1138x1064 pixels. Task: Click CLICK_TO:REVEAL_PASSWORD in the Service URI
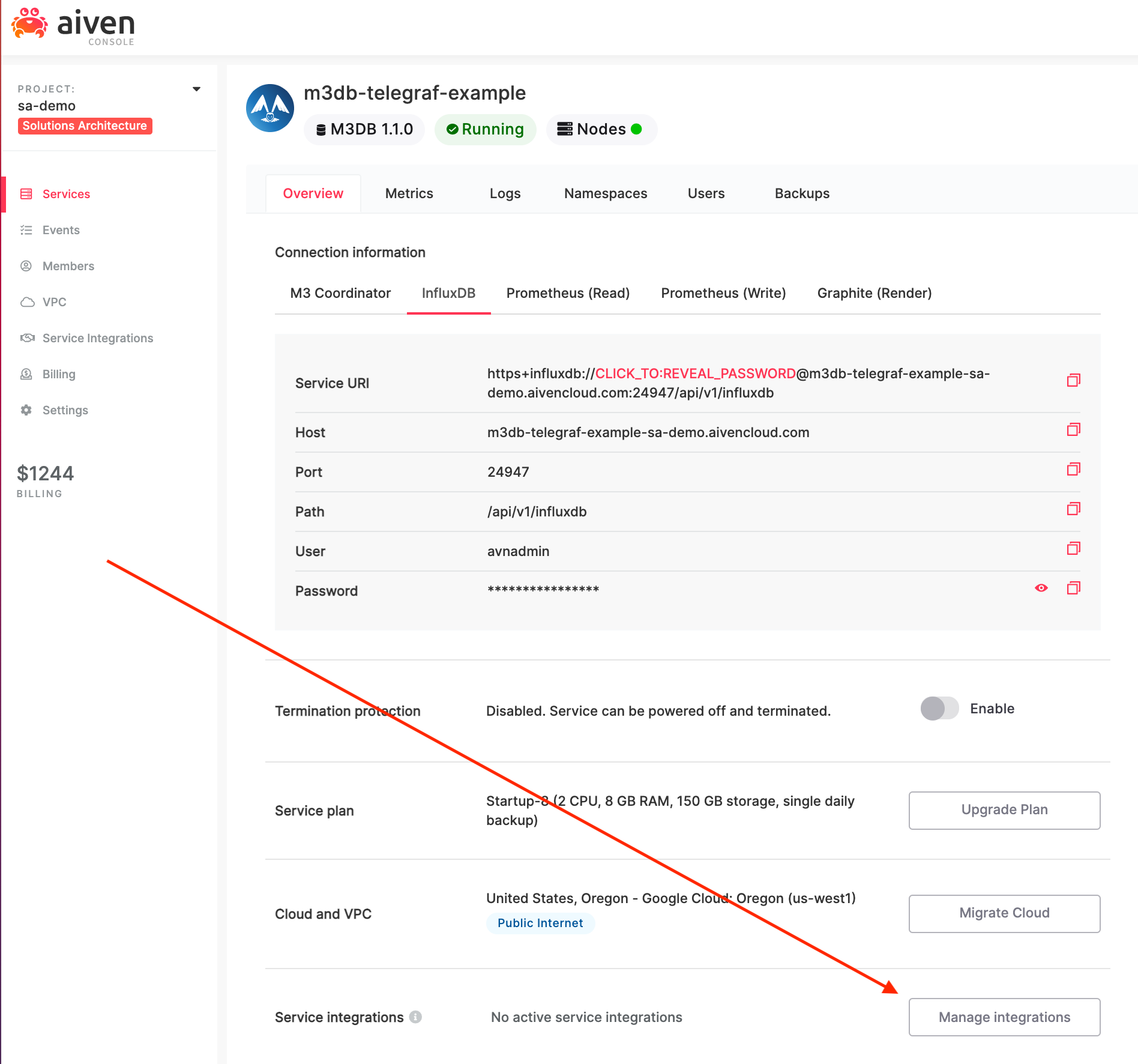coord(695,373)
